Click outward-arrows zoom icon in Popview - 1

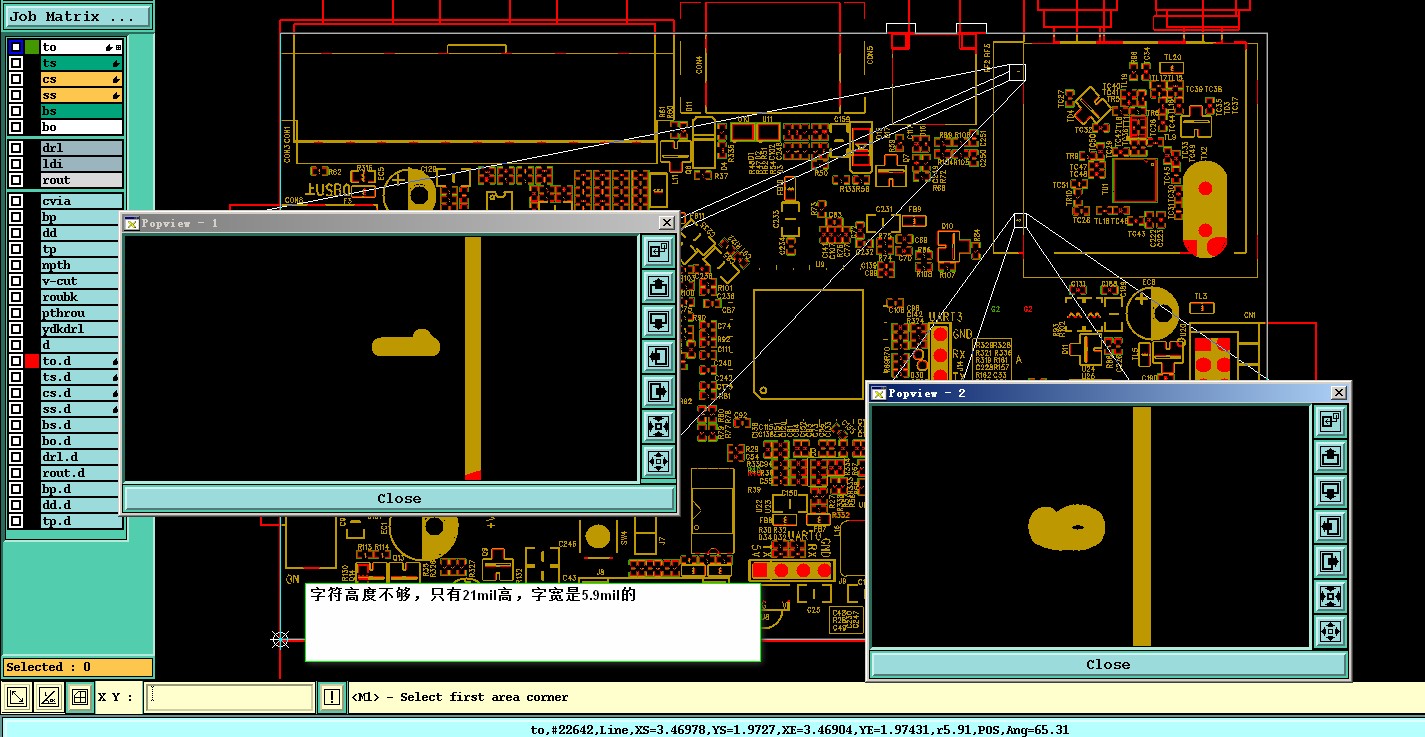[658, 462]
